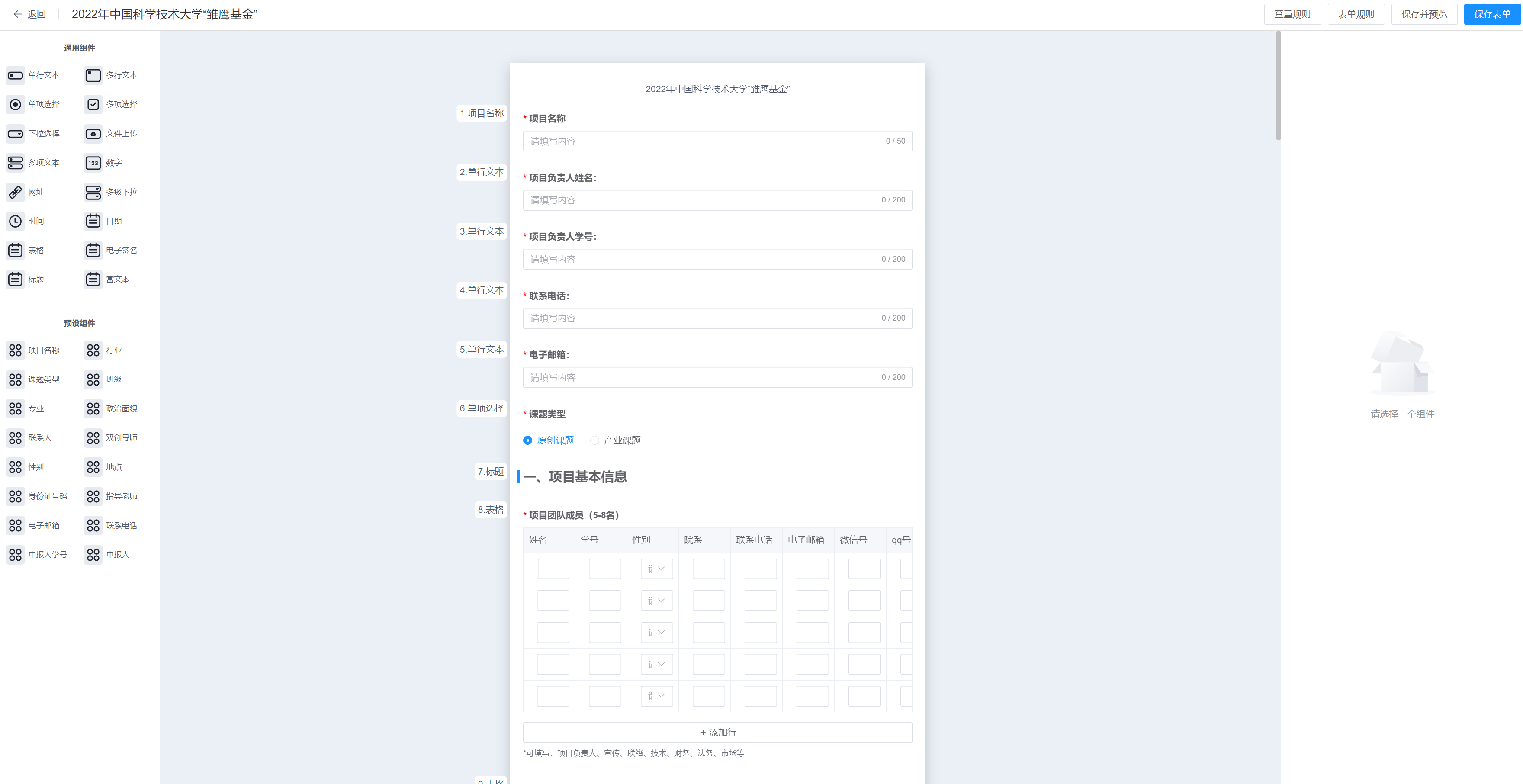Open the 查重规则 settings
Image resolution: width=1523 pixels, height=784 pixels.
pos(1292,14)
